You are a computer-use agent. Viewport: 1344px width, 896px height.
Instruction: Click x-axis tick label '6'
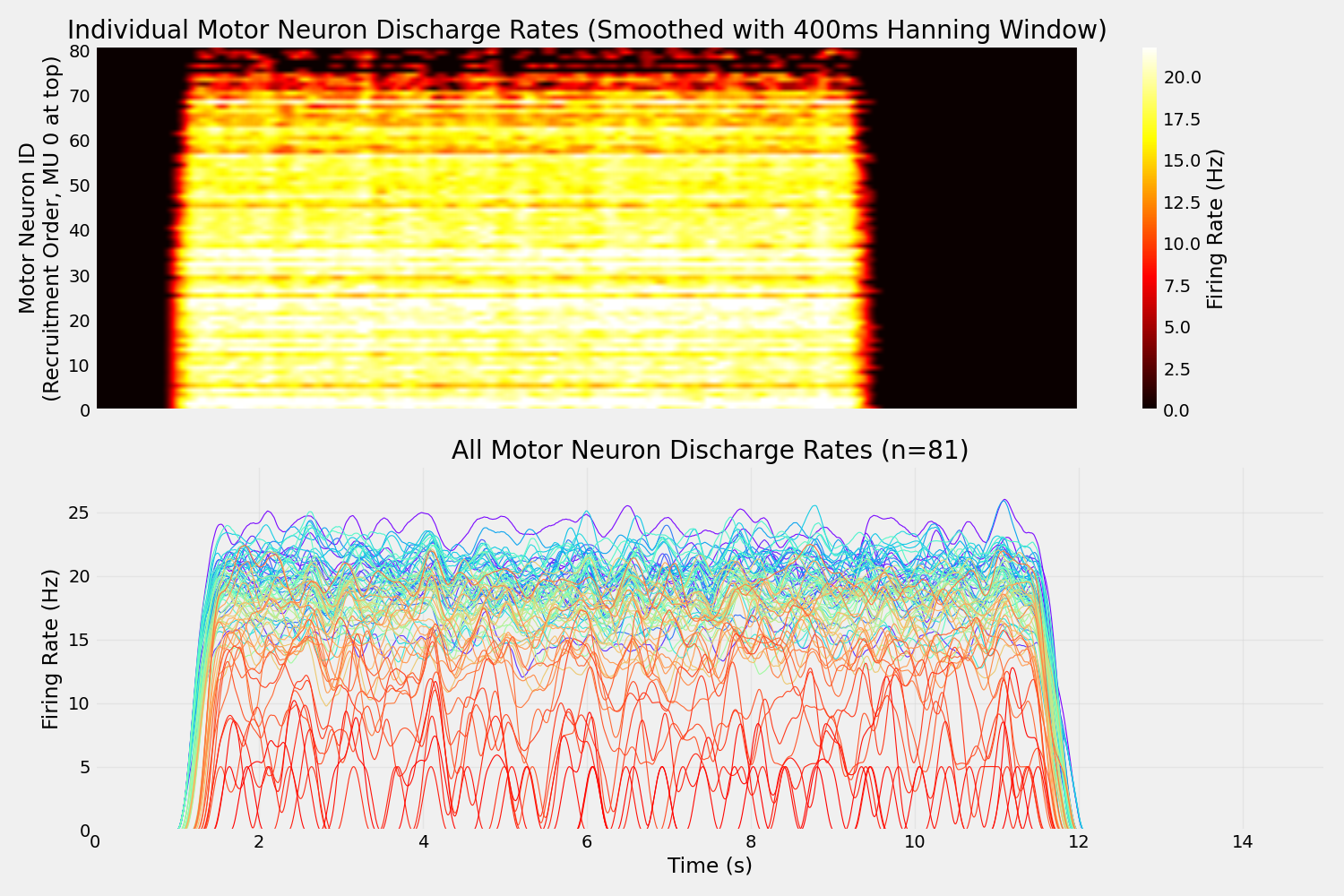587,842
